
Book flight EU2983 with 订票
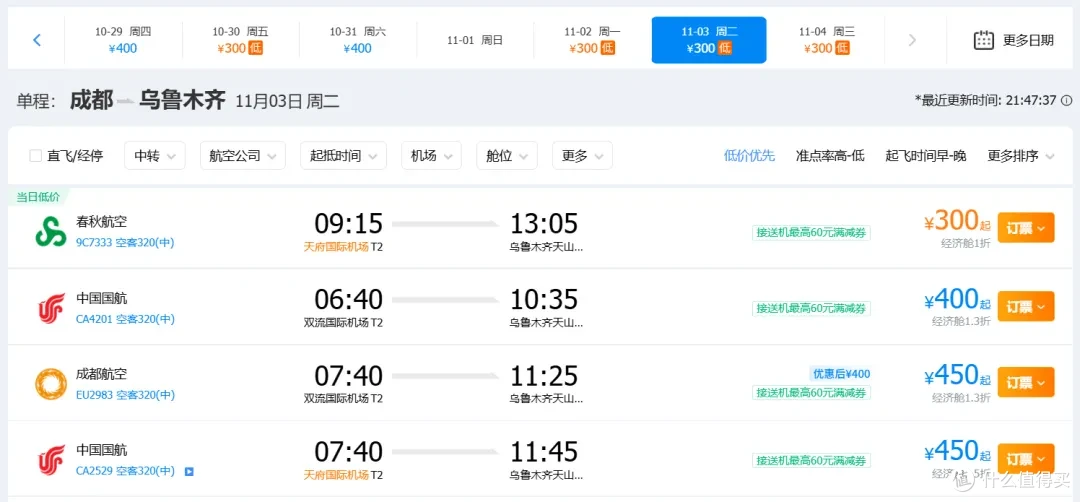pos(1026,381)
